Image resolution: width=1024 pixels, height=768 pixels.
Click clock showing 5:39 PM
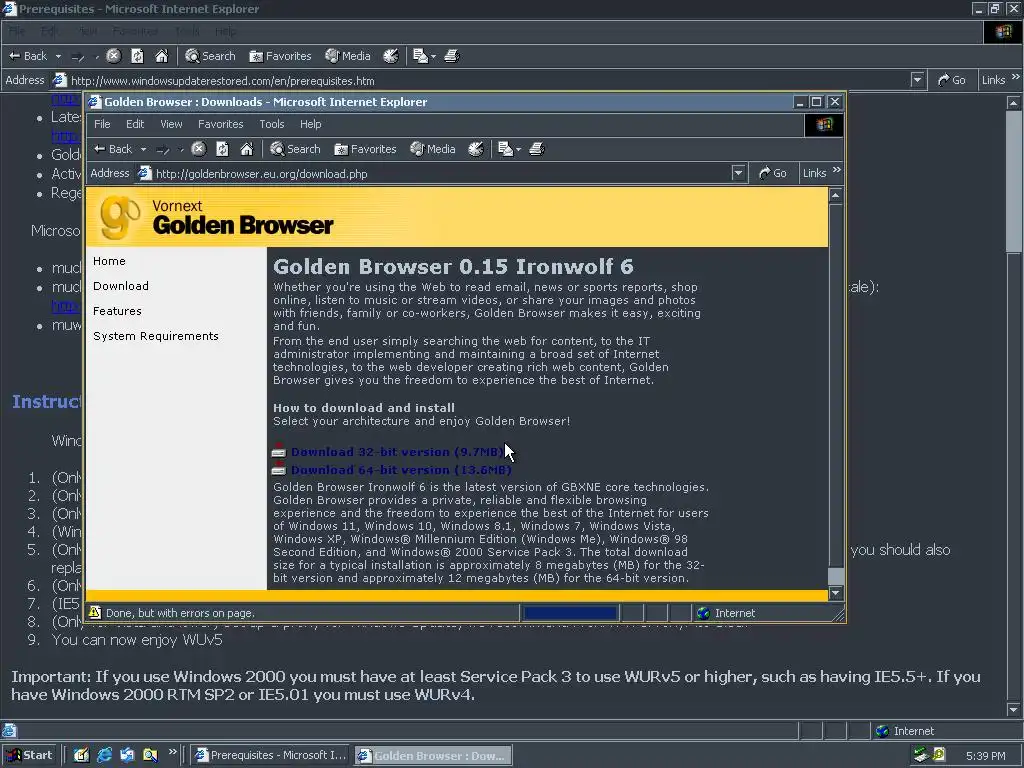click(985, 756)
